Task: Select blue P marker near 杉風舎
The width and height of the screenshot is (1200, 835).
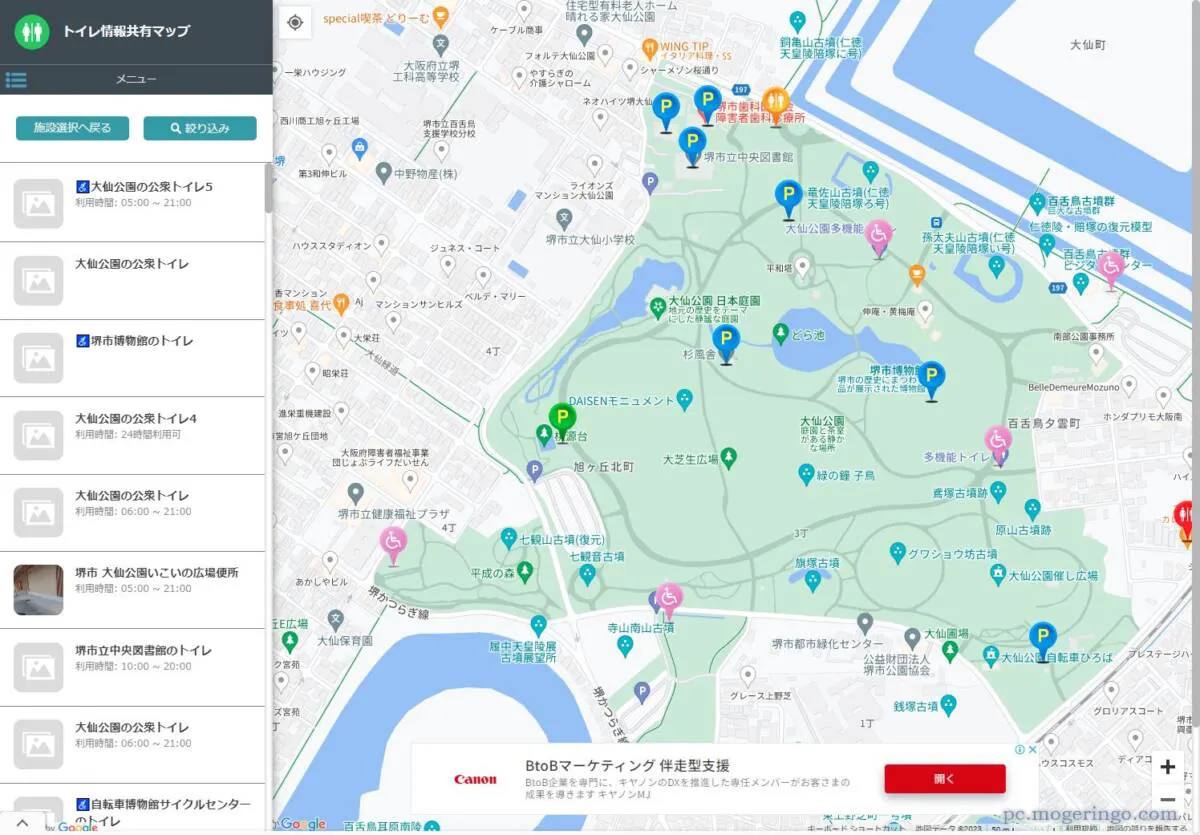Action: pyautogui.click(x=726, y=343)
